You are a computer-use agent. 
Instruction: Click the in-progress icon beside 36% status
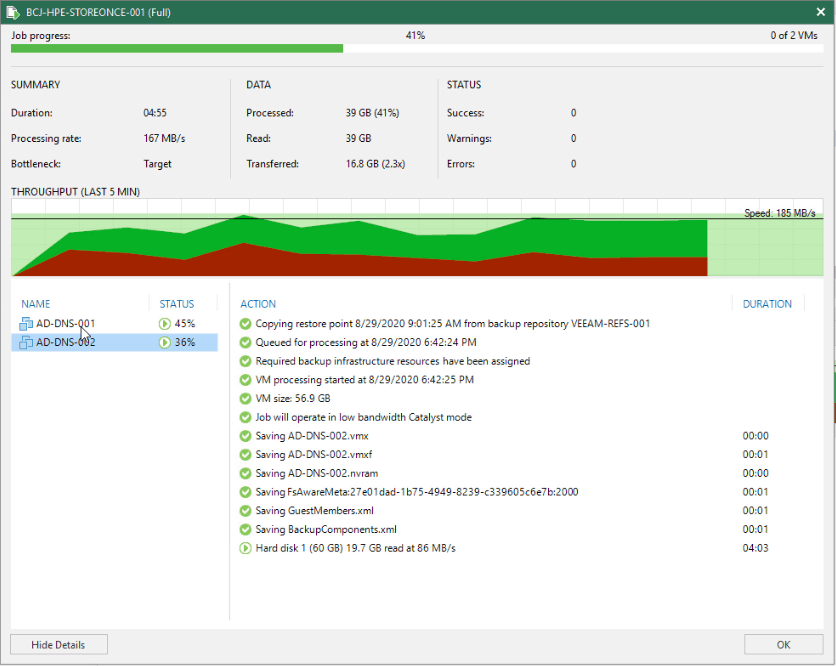tap(165, 342)
